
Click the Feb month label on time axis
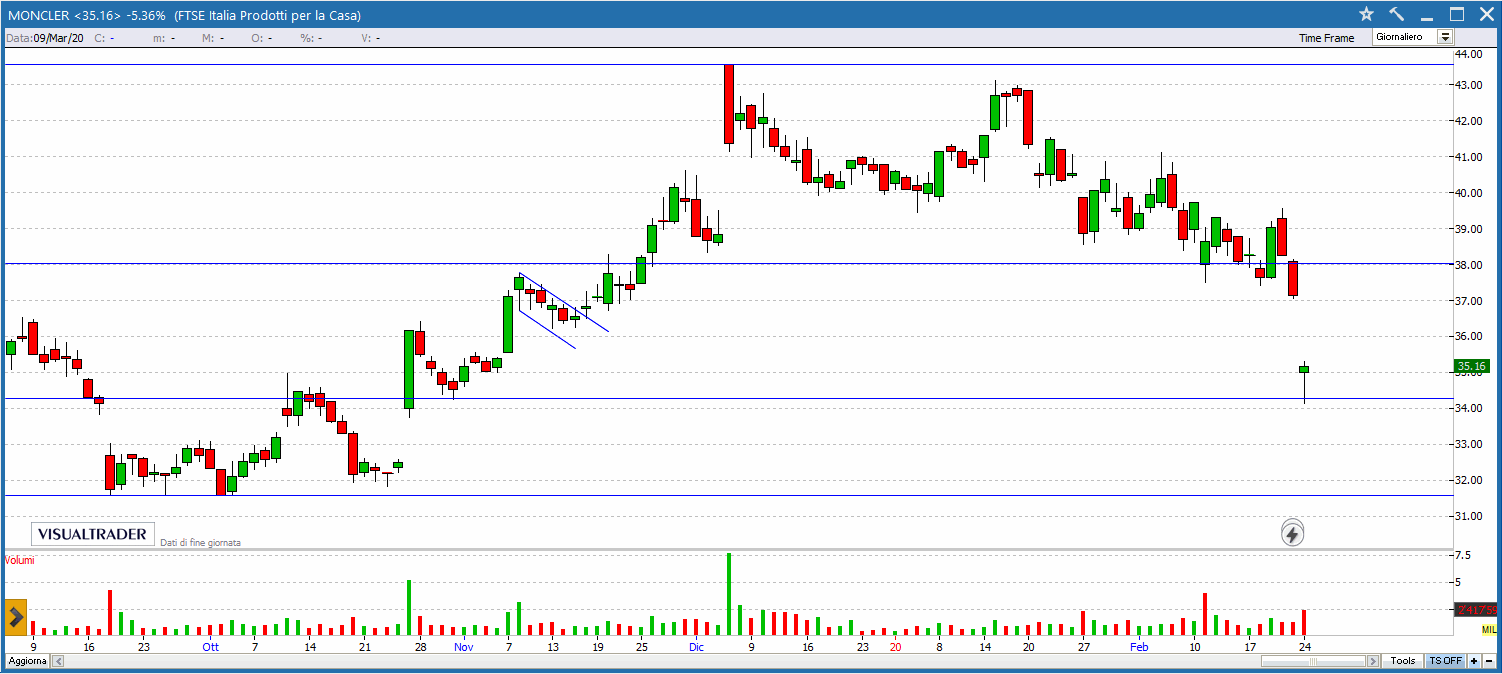coord(1138,647)
